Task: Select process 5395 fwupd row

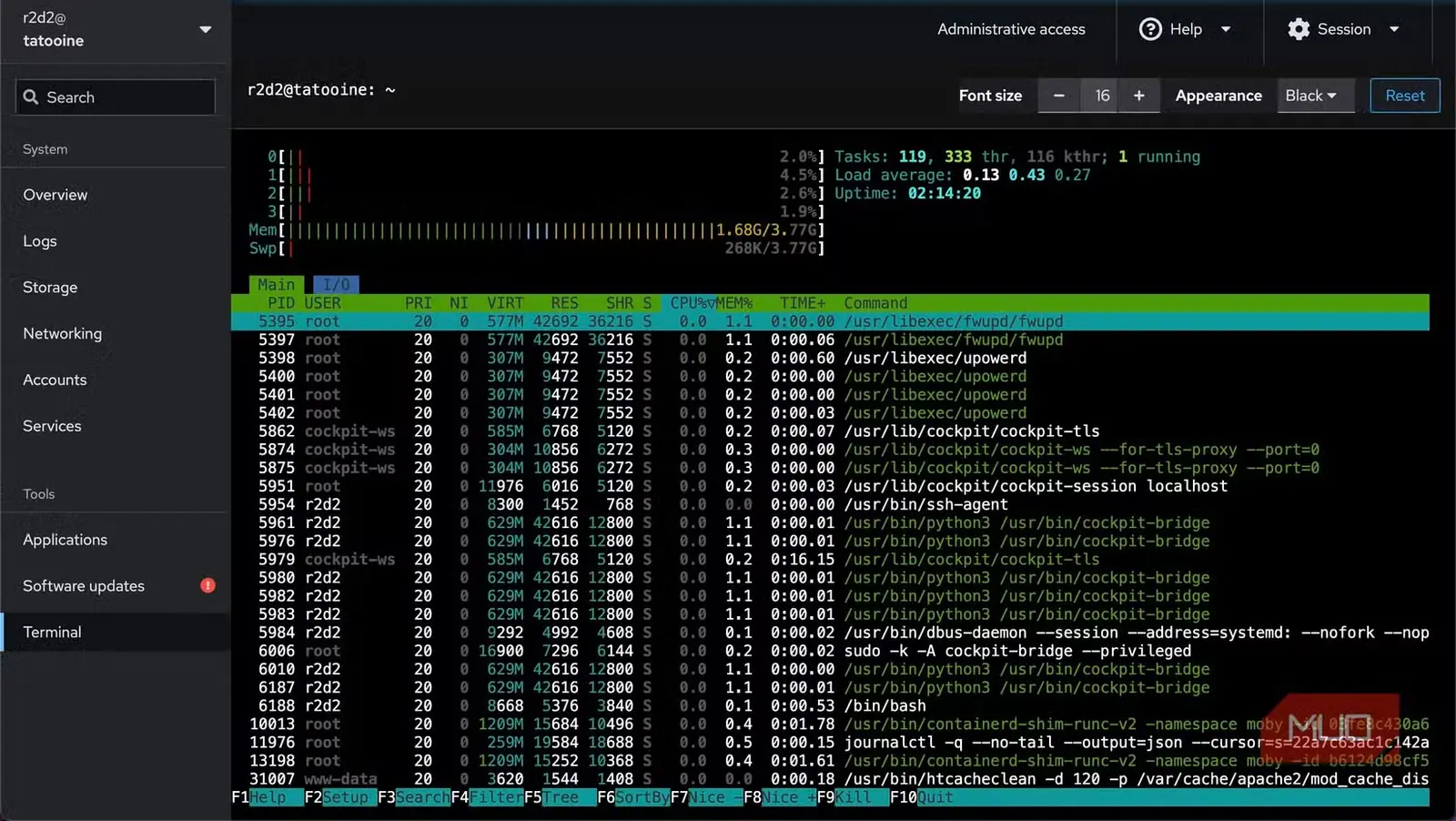Action: pyautogui.click(x=830, y=321)
